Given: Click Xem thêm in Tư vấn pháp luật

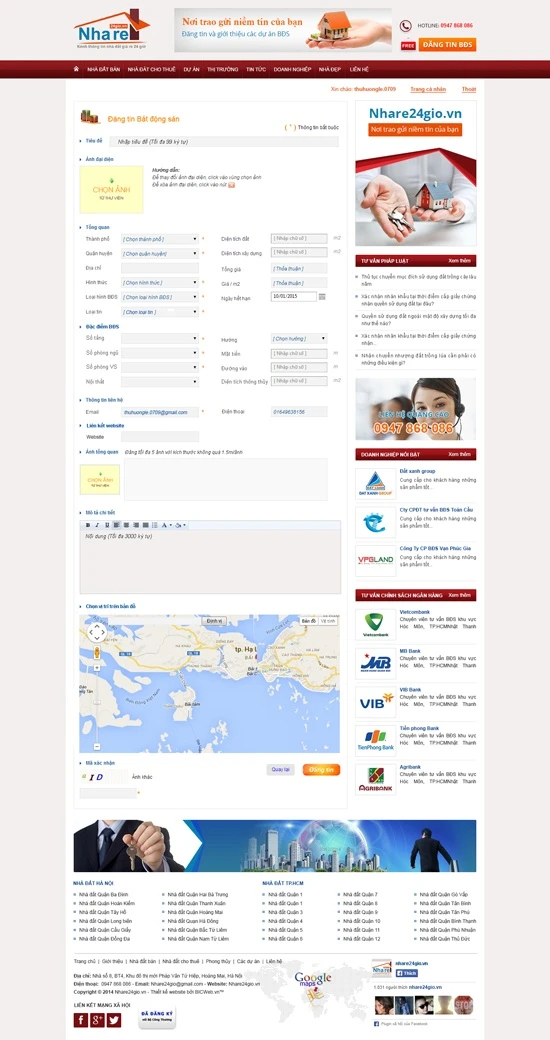Looking at the screenshot, I should [x=459, y=261].
